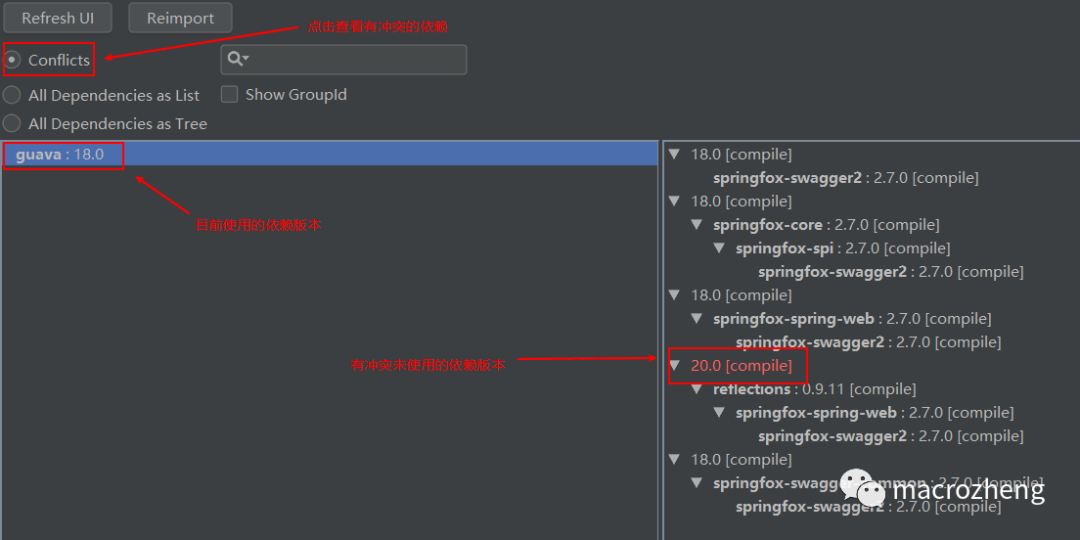This screenshot has width=1080, height=540.
Task: Collapse the springfox-core node arrow
Action: [x=696, y=225]
